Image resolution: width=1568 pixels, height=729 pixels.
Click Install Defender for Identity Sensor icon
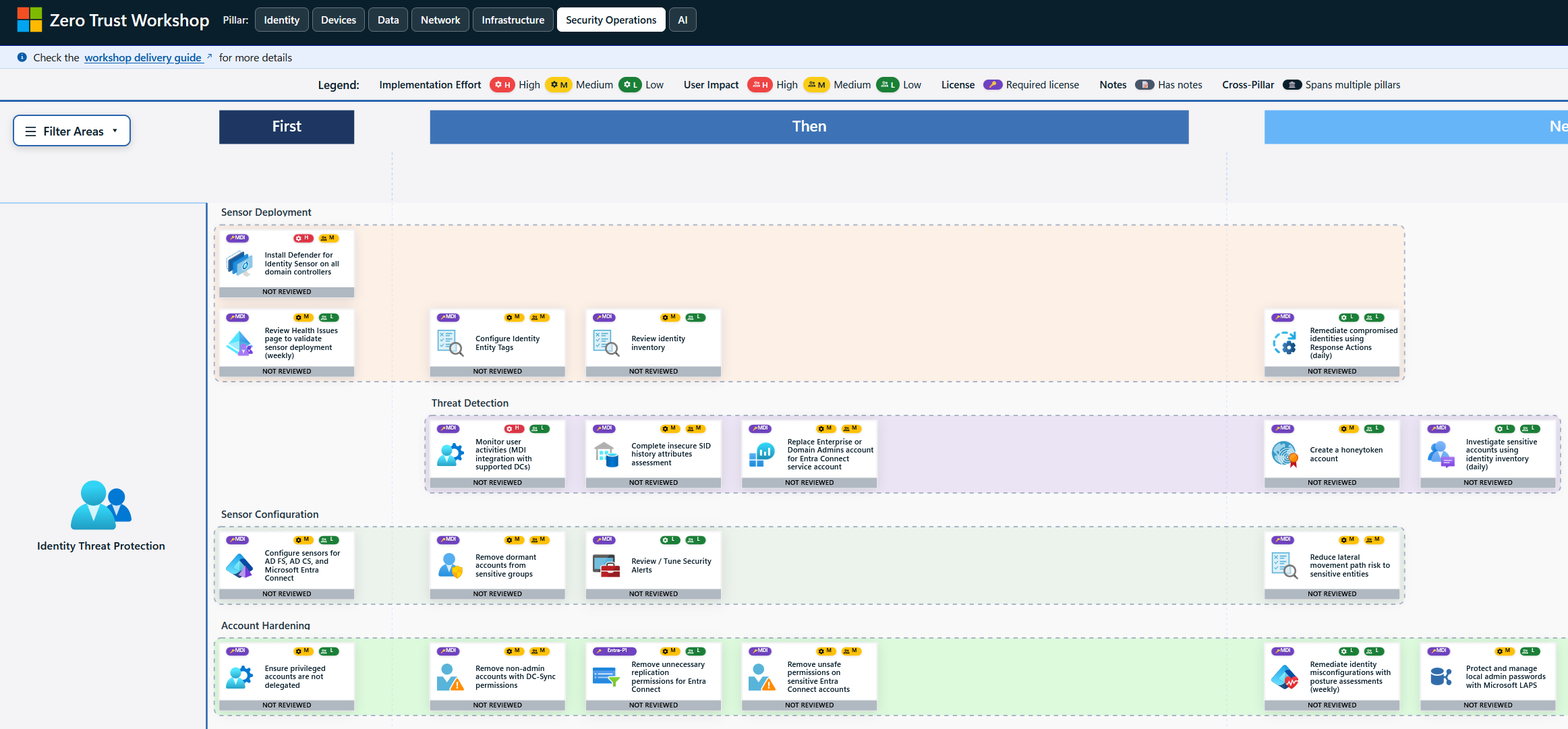click(239, 263)
